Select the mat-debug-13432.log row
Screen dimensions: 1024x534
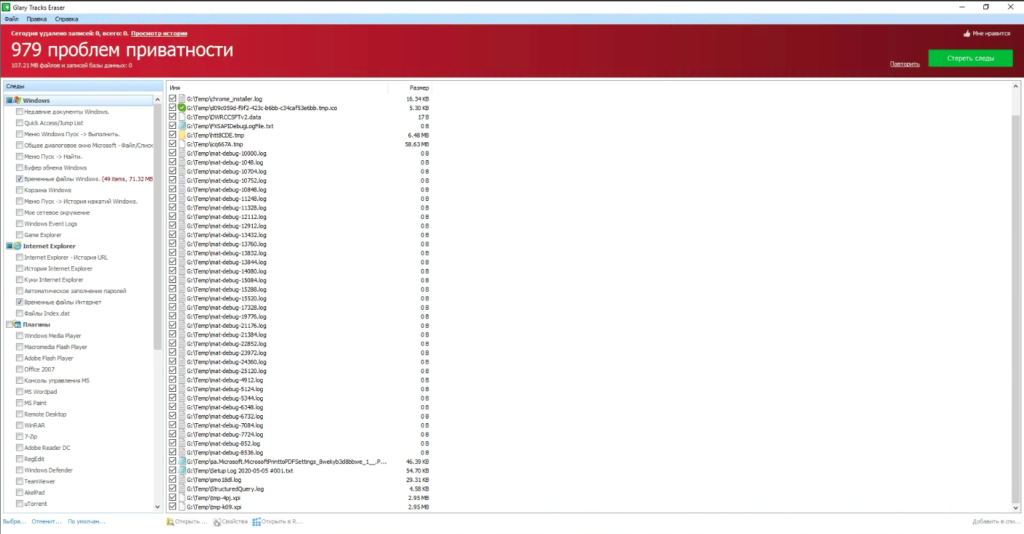(x=299, y=235)
